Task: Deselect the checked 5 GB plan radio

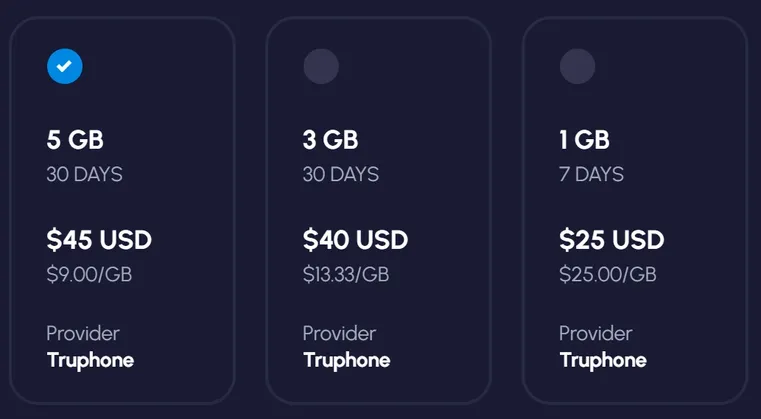Action: [65, 66]
